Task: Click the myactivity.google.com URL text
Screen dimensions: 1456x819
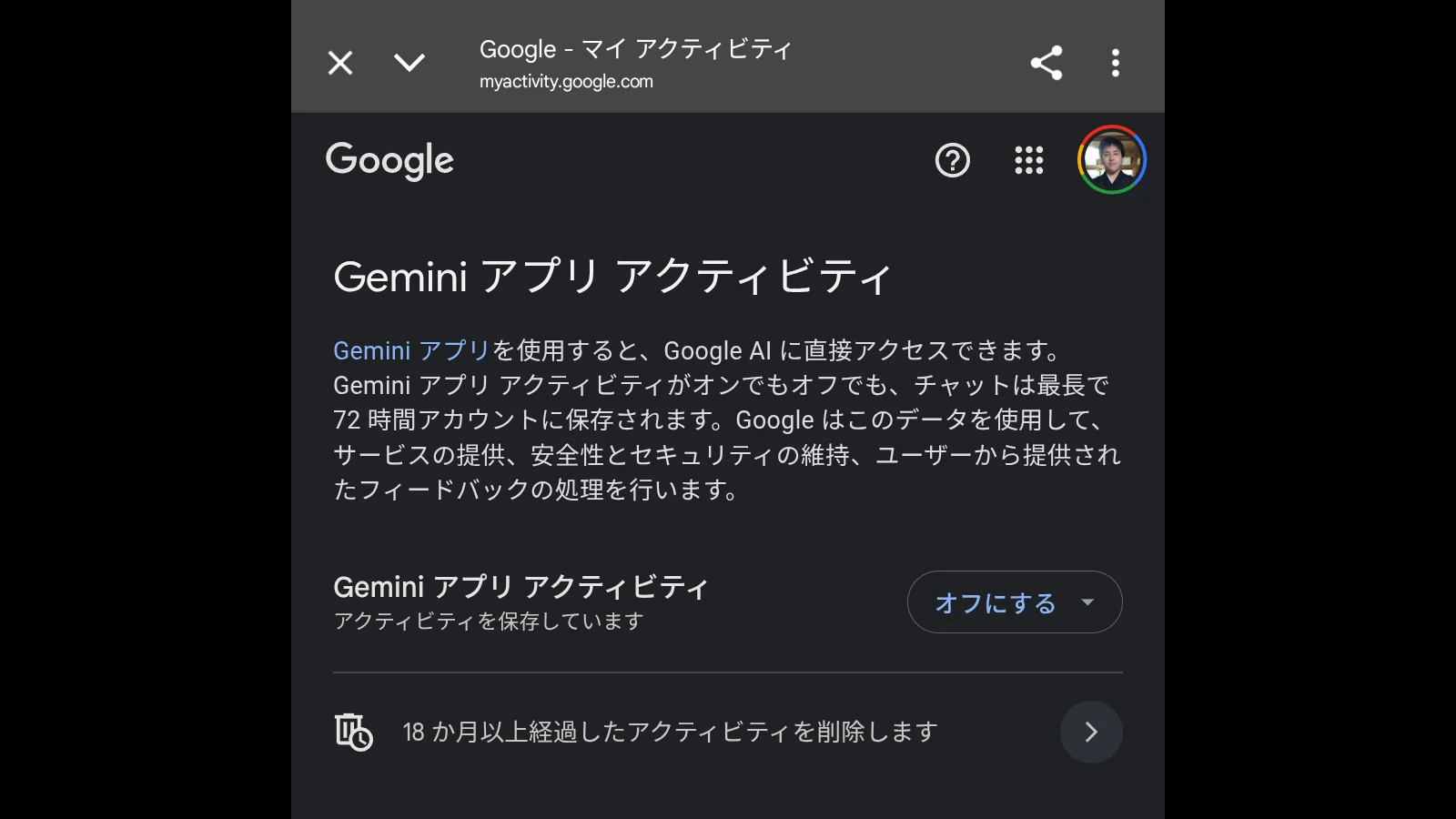Action: click(x=566, y=82)
